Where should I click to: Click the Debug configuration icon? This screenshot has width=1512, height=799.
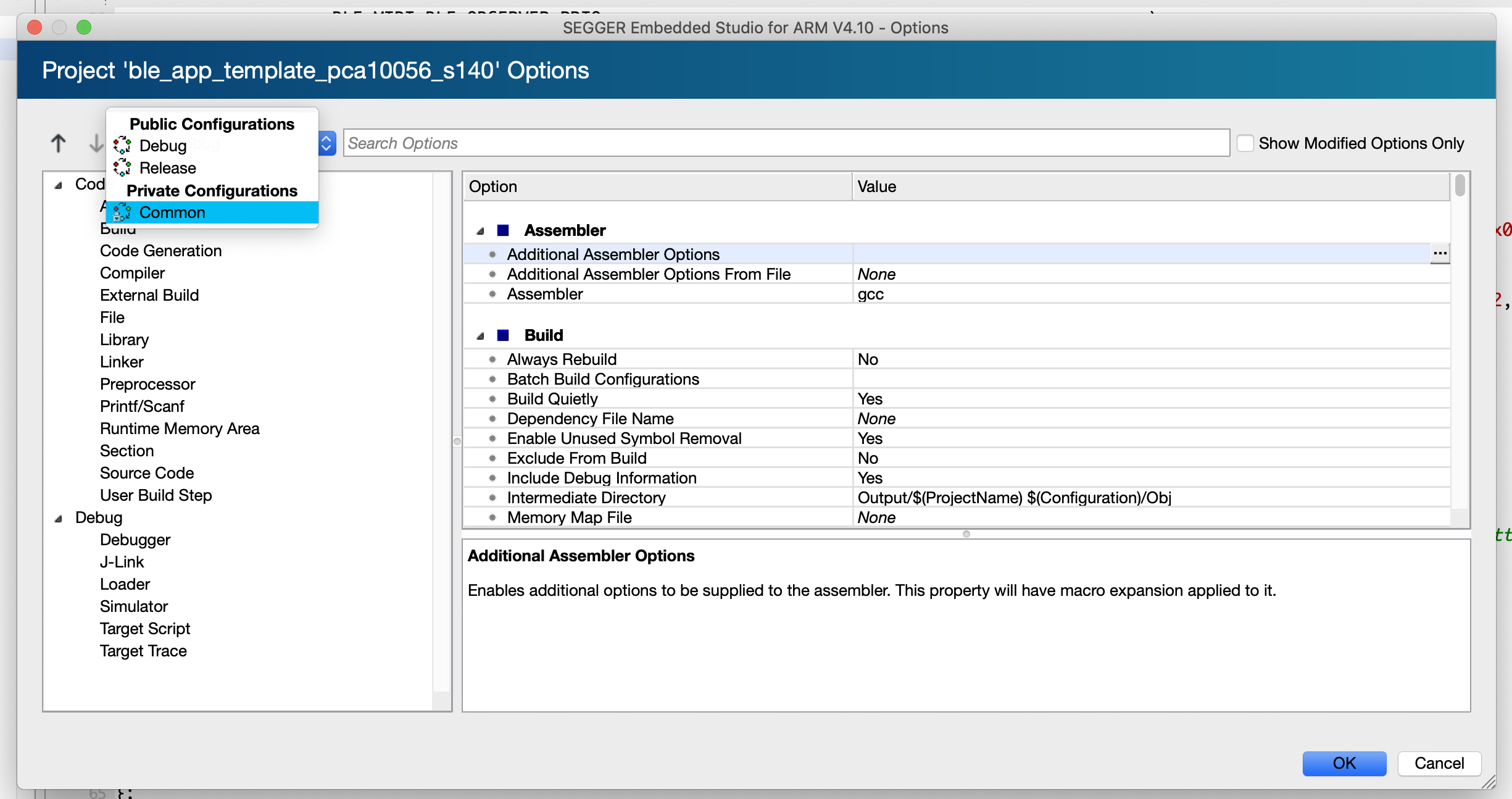tap(122, 146)
